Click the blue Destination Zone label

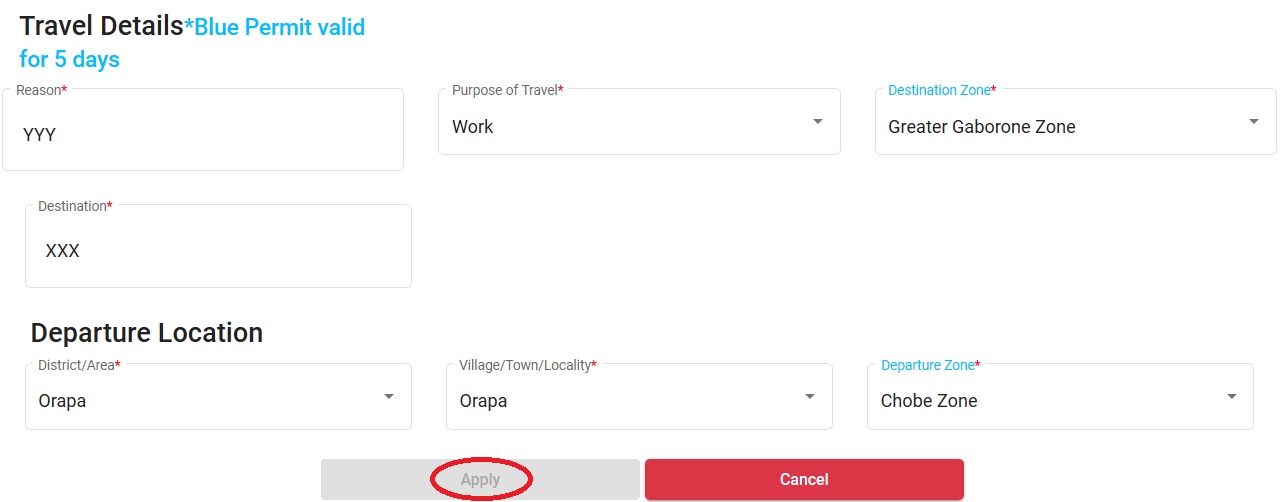pos(940,90)
